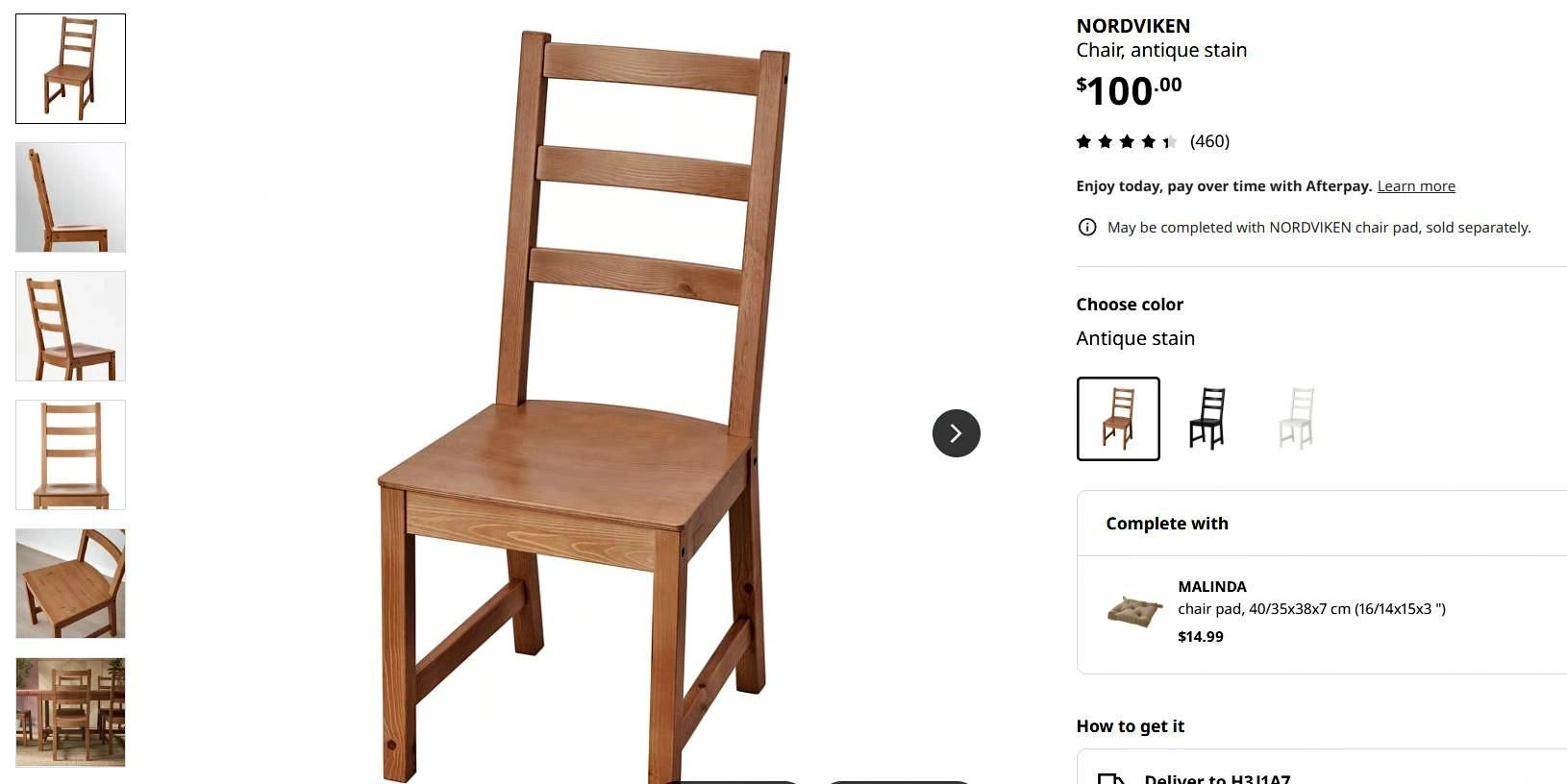
Task: View the seat close-up thumbnail
Action: click(x=70, y=583)
